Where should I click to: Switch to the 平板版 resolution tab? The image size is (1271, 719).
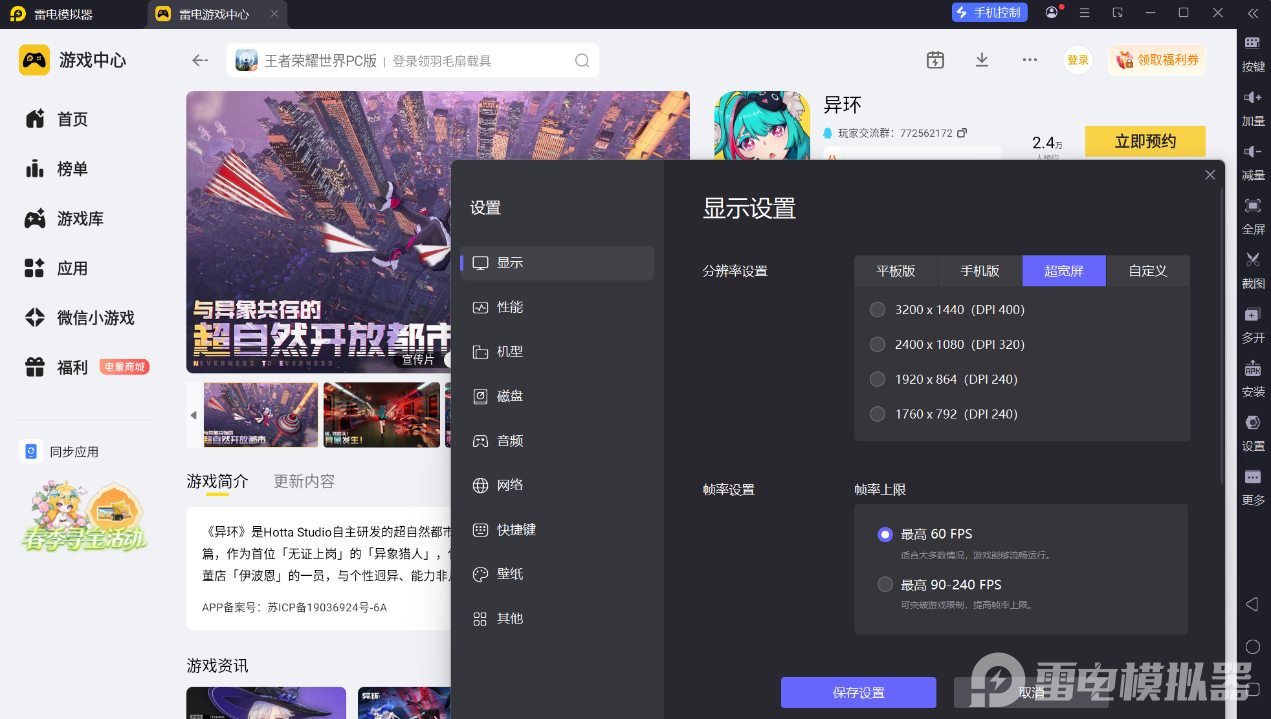point(896,271)
